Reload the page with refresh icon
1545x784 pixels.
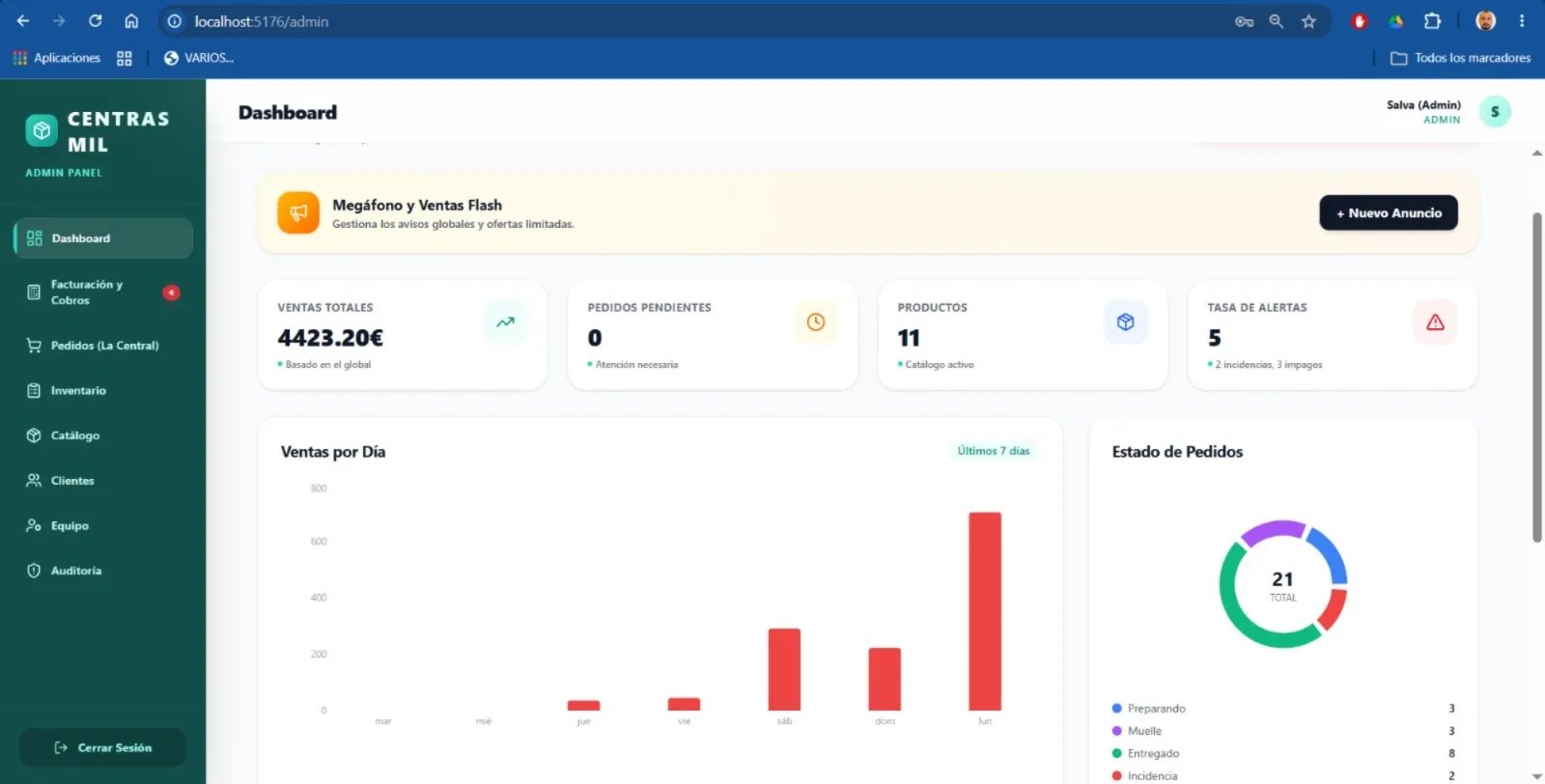(95, 21)
